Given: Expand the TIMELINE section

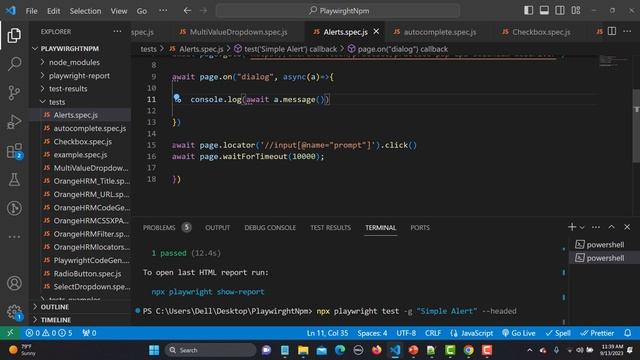Looking at the screenshot, I should 56,320.
